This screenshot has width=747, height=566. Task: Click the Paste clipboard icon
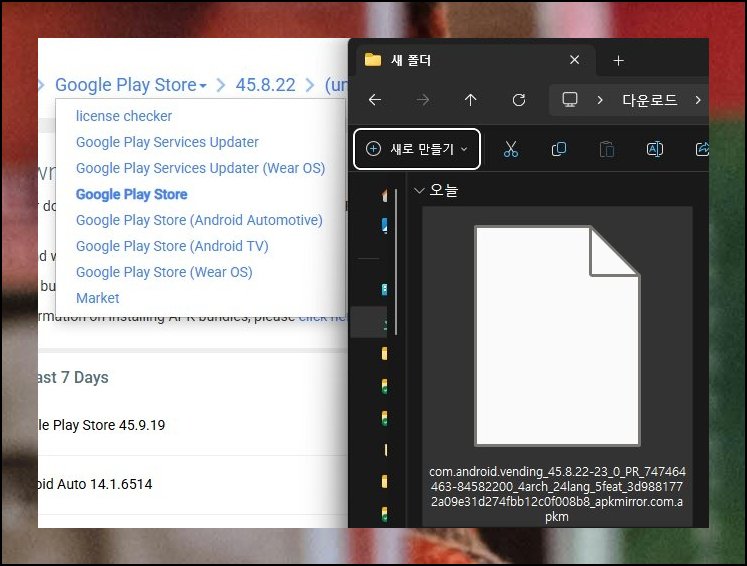coord(606,149)
